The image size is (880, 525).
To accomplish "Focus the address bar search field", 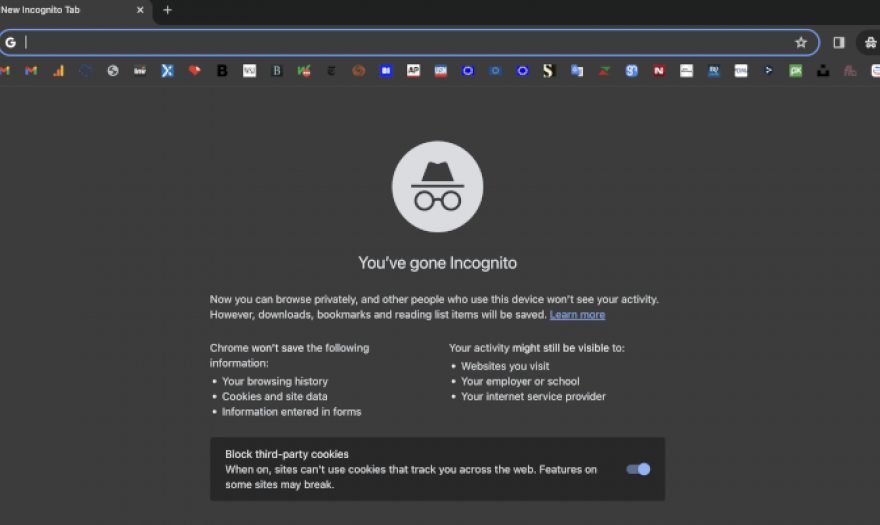I will 400,43.
